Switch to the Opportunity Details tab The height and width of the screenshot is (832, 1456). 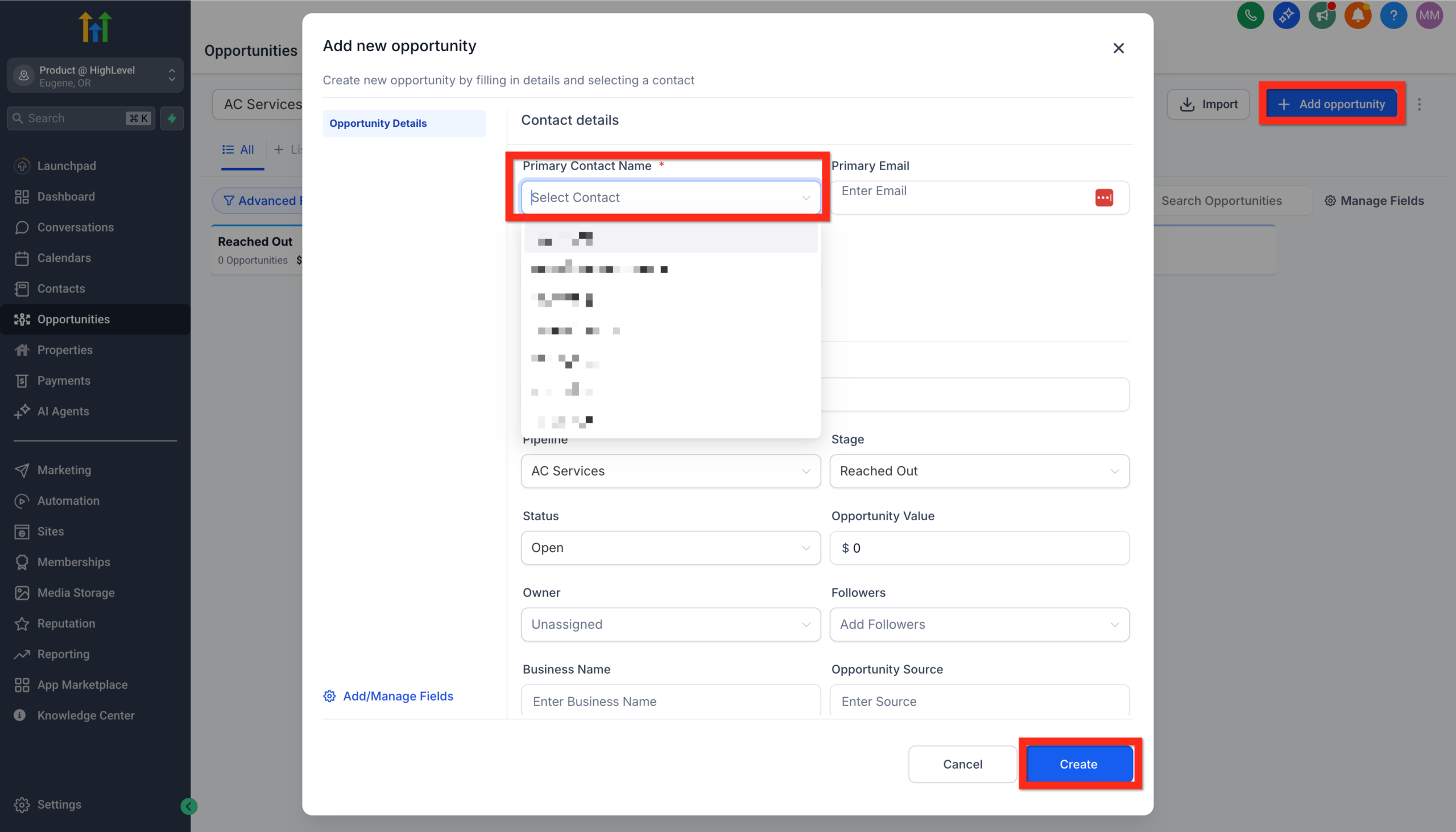click(377, 123)
